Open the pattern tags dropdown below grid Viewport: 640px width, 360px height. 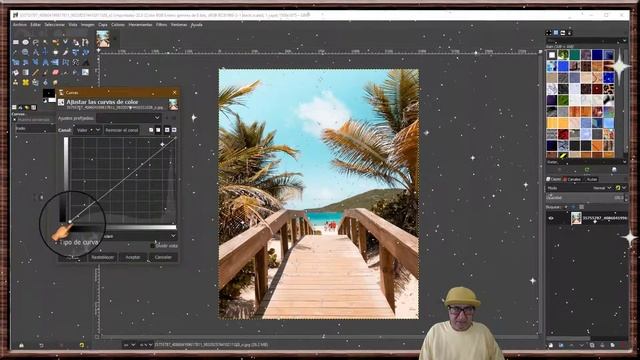[x=625, y=162]
